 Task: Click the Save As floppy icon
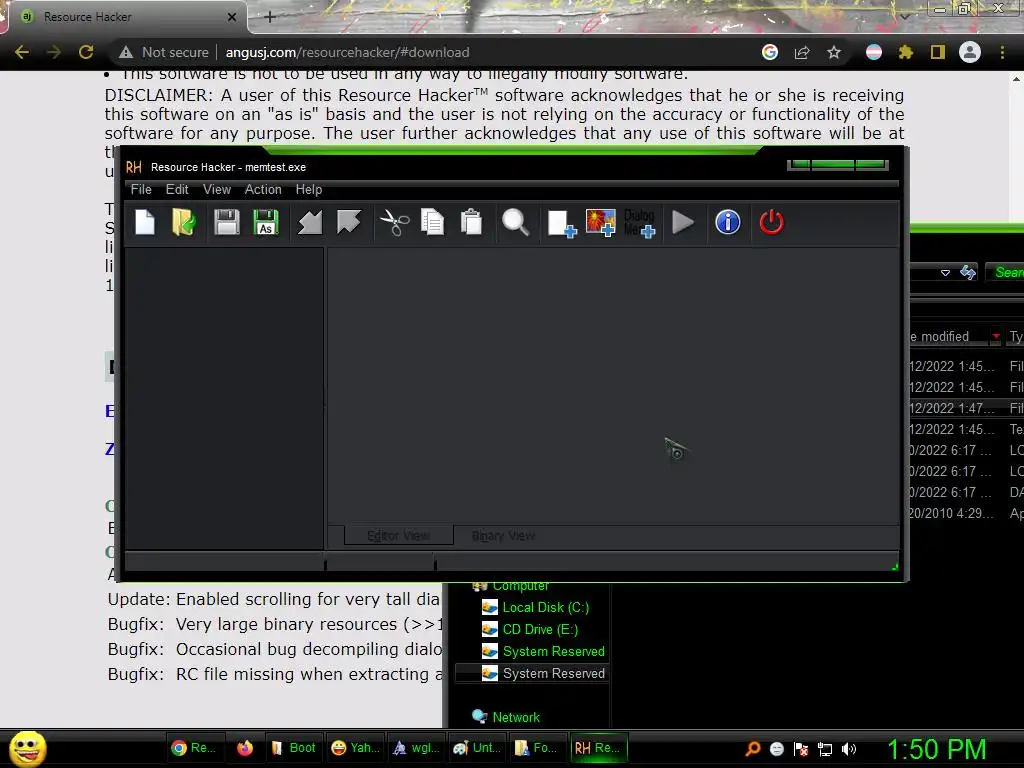coord(266,222)
